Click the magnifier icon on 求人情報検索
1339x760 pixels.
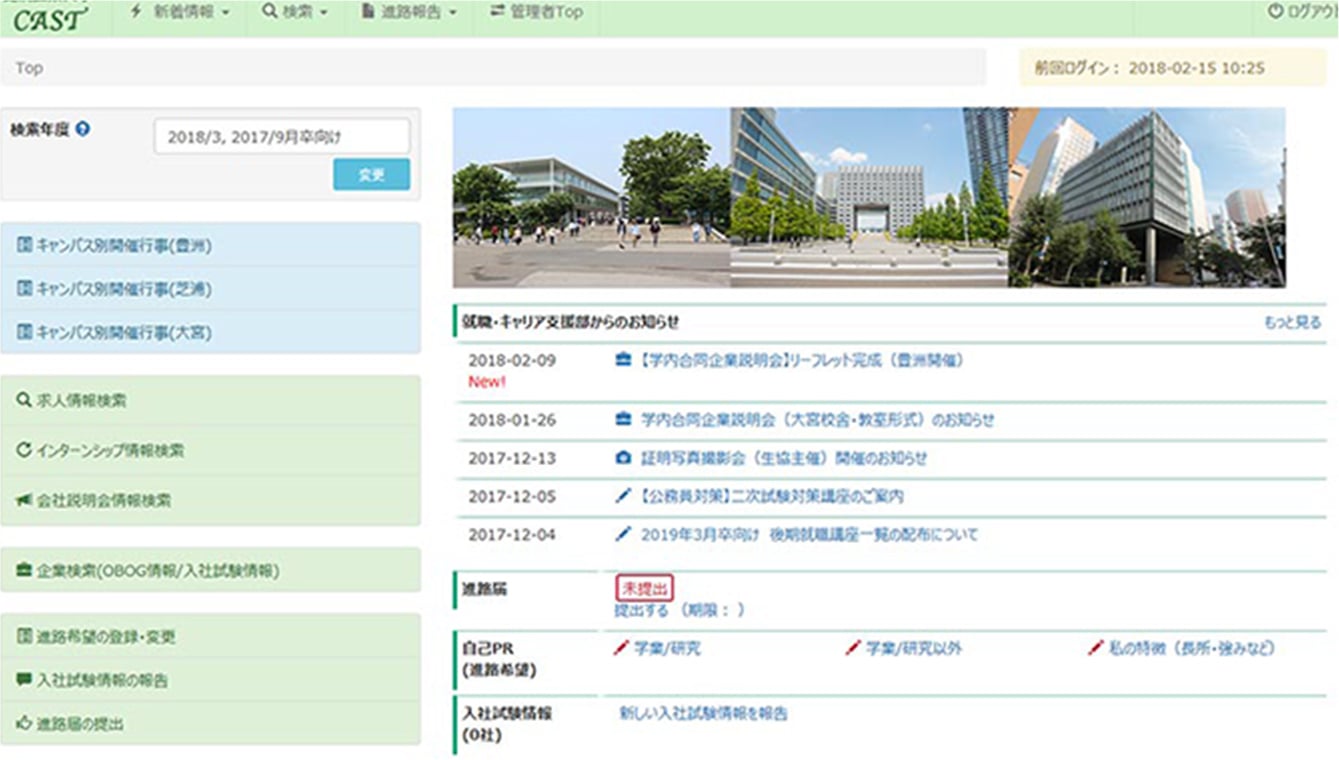(x=24, y=400)
